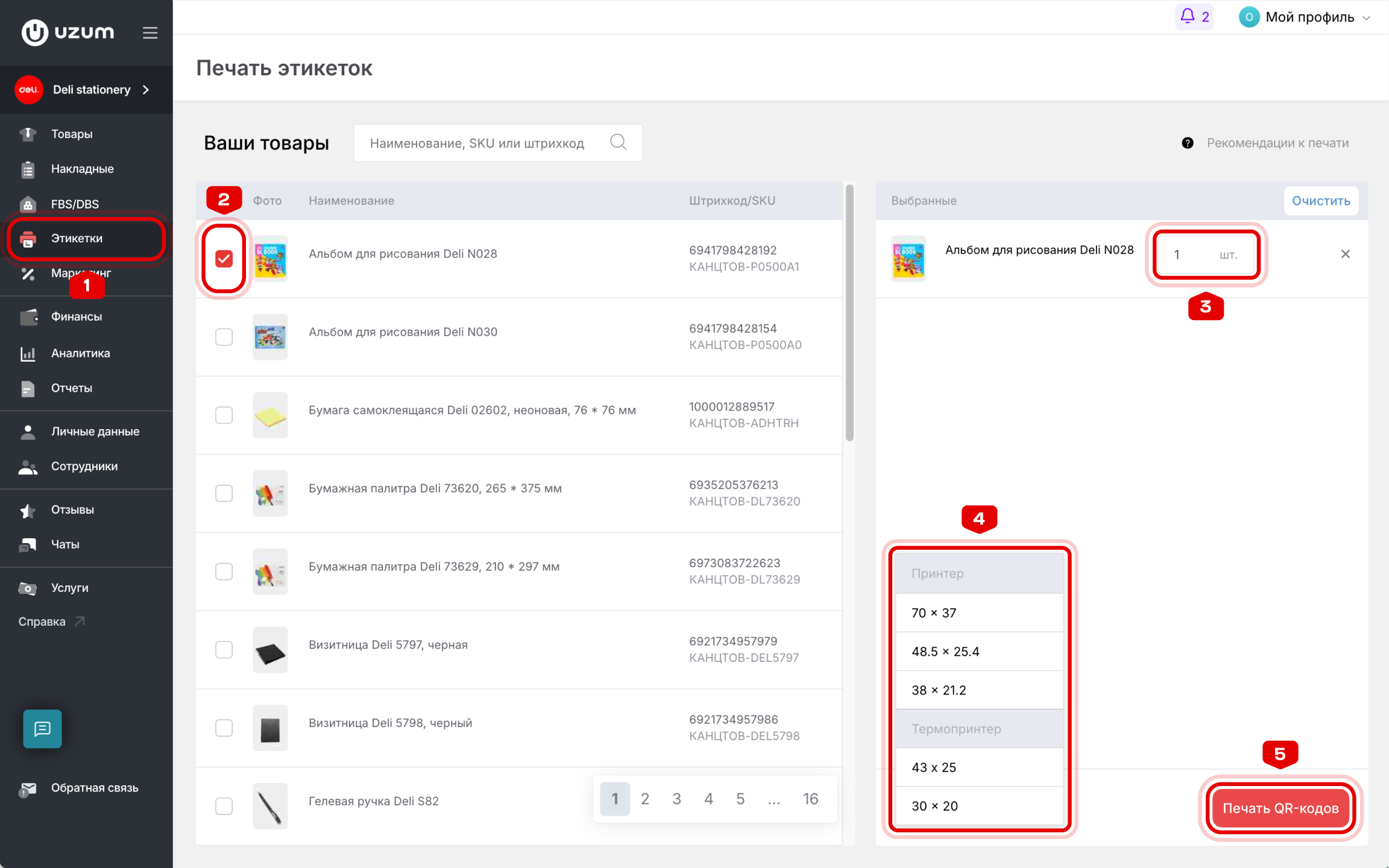
Task: Click product list vertical scrollbar
Action: (x=849, y=312)
